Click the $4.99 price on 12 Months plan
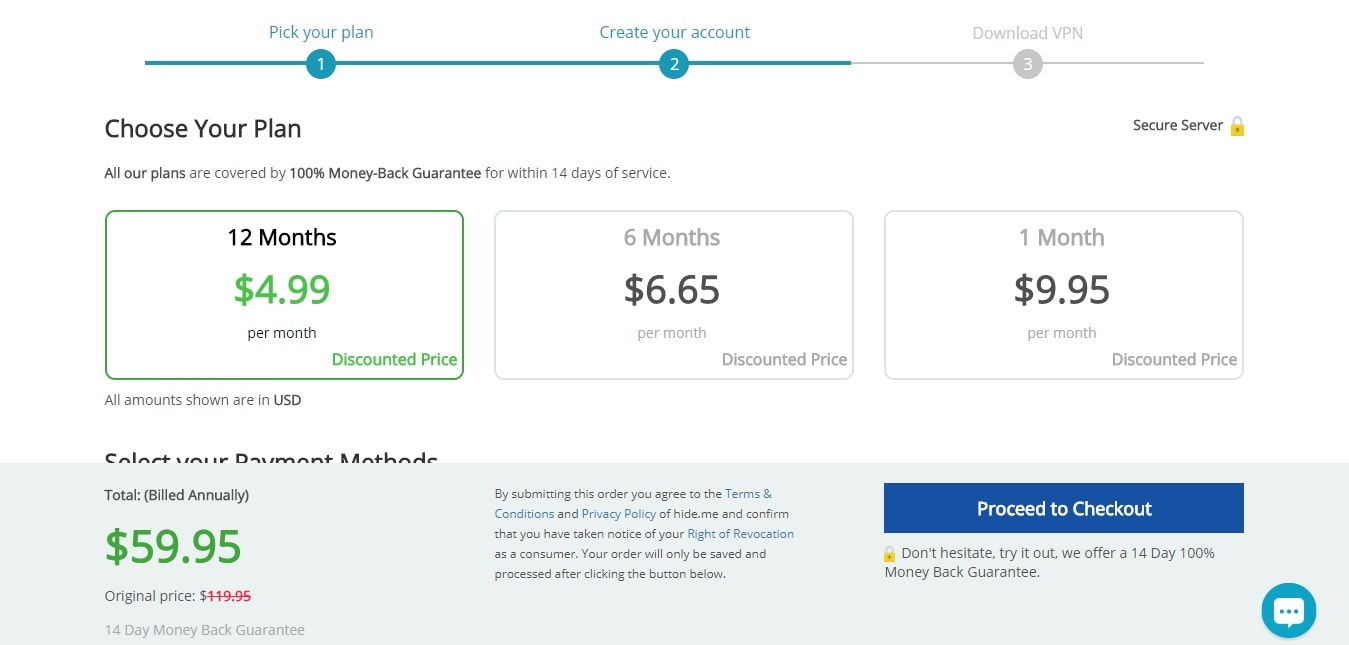The image size is (1349, 645). pyautogui.click(x=282, y=289)
